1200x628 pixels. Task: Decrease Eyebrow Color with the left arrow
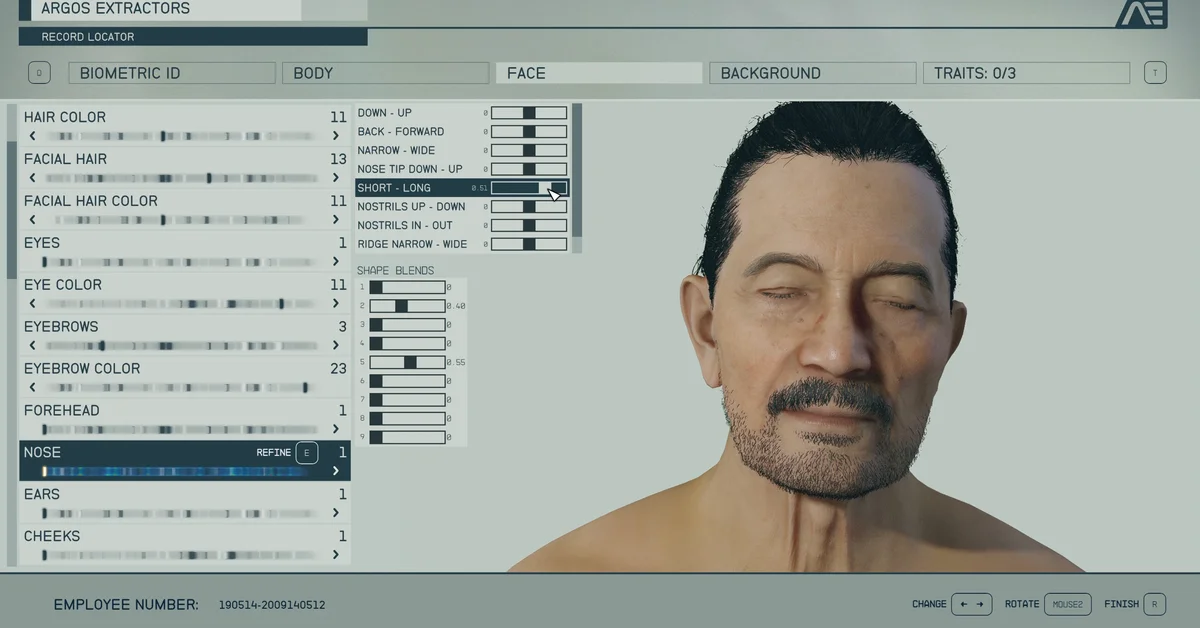tap(33, 388)
